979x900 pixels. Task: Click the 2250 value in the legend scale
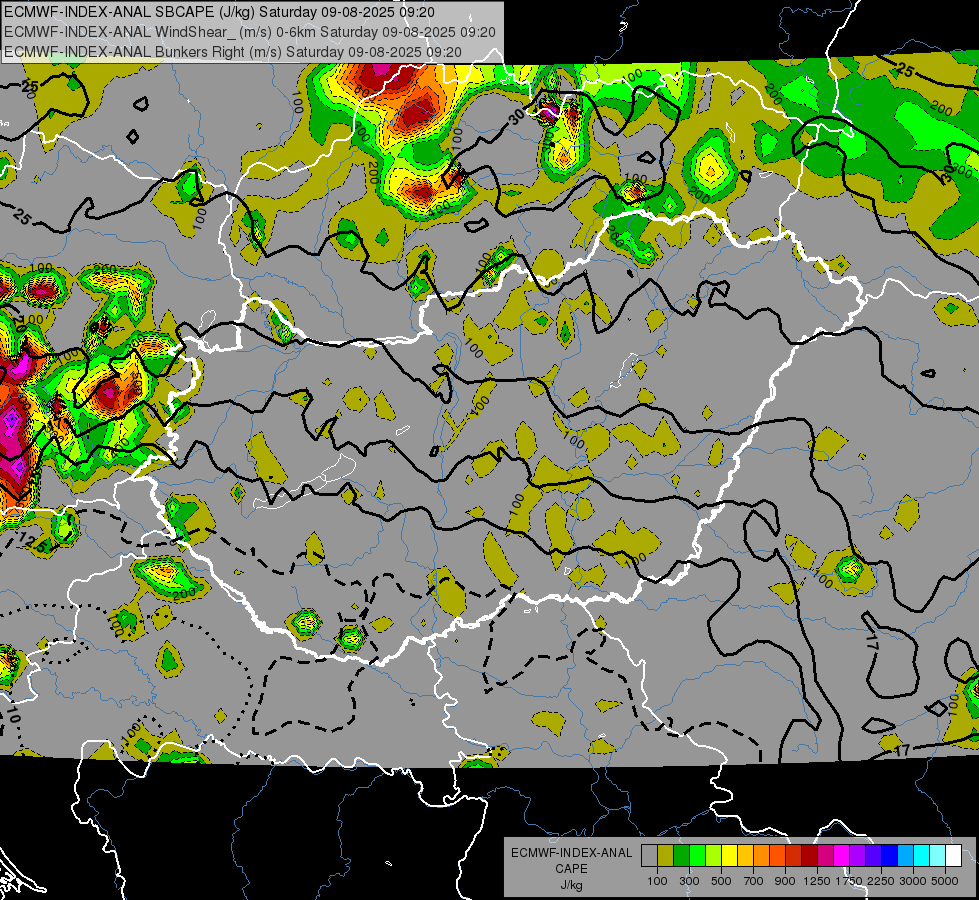[x=882, y=881]
